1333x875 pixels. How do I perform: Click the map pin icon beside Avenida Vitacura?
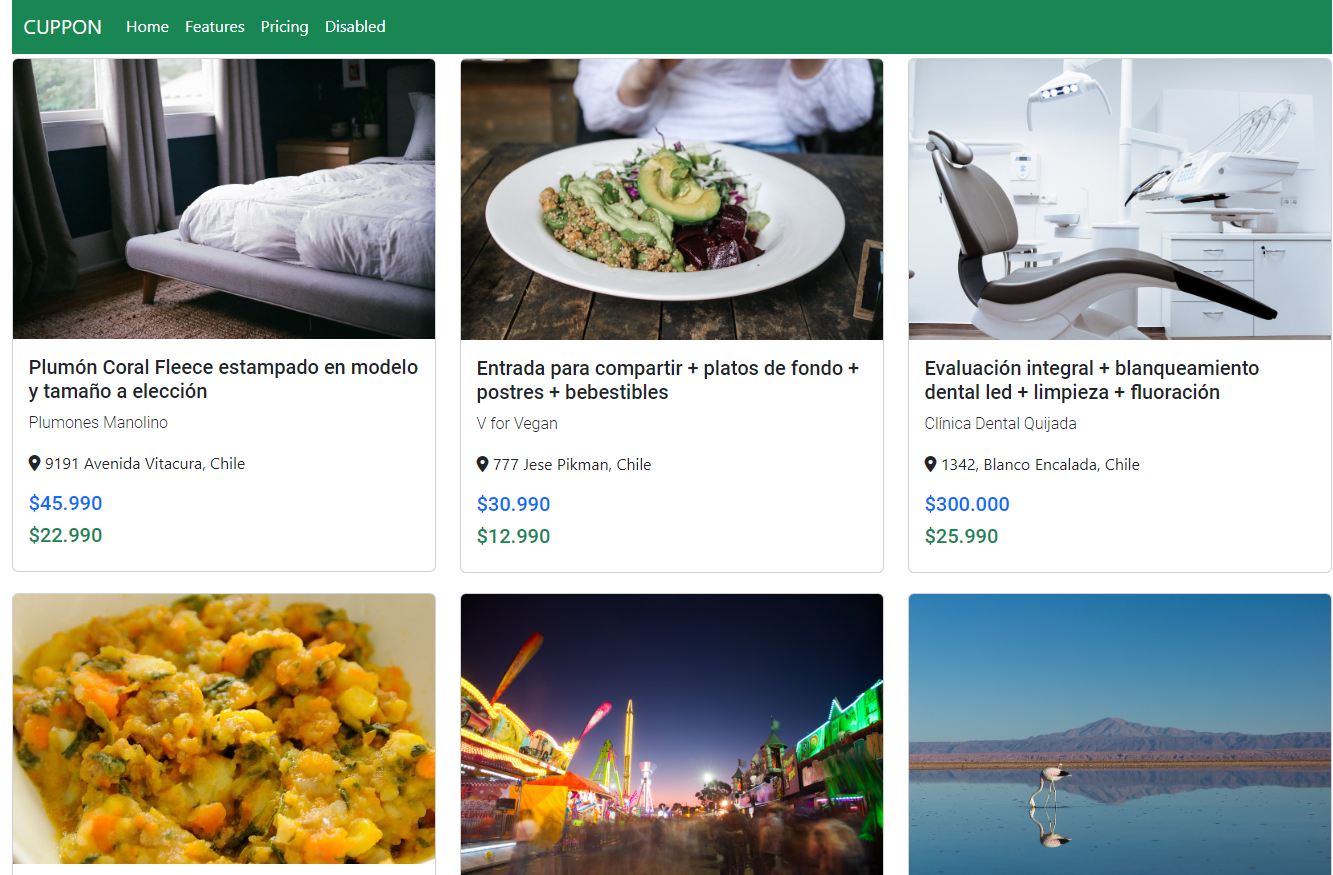35,463
